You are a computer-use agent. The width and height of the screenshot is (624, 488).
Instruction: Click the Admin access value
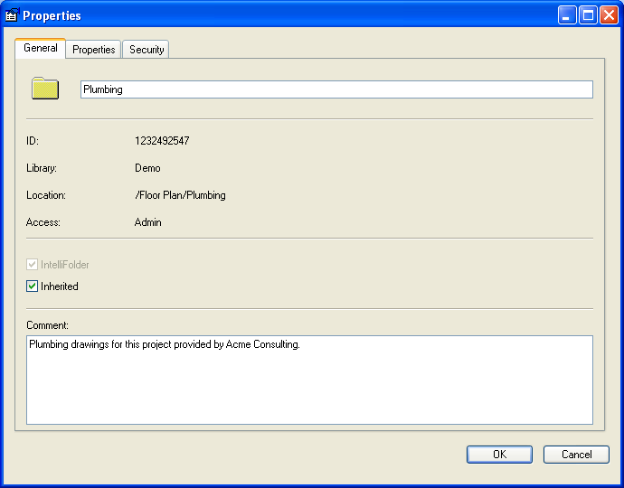tap(148, 222)
